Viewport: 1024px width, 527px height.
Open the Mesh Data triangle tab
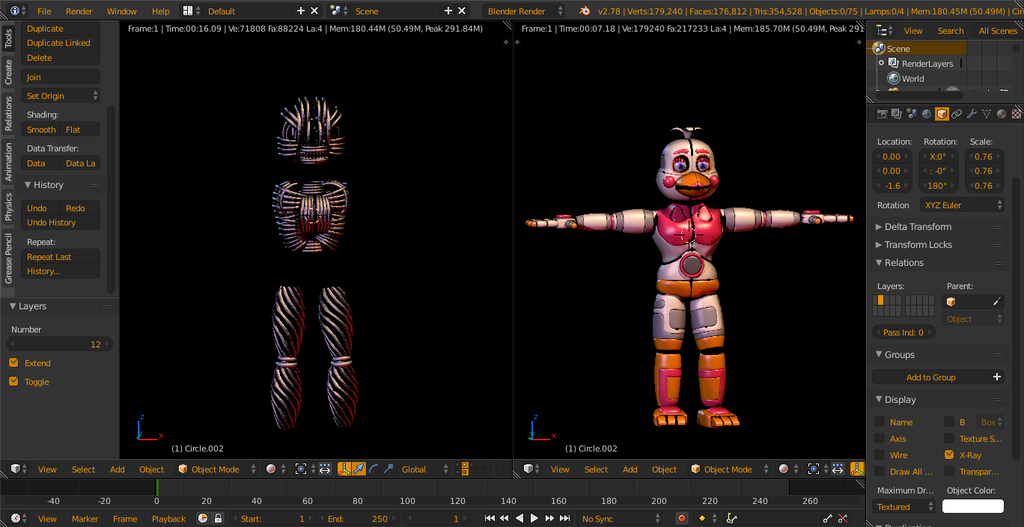click(x=987, y=114)
